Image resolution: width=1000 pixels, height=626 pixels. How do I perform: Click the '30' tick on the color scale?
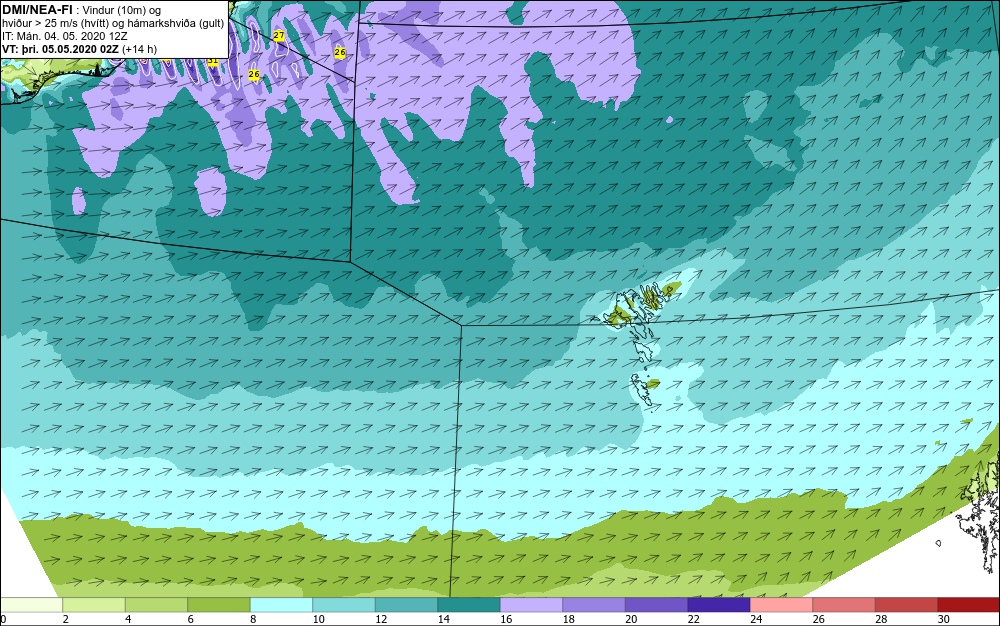point(943,619)
